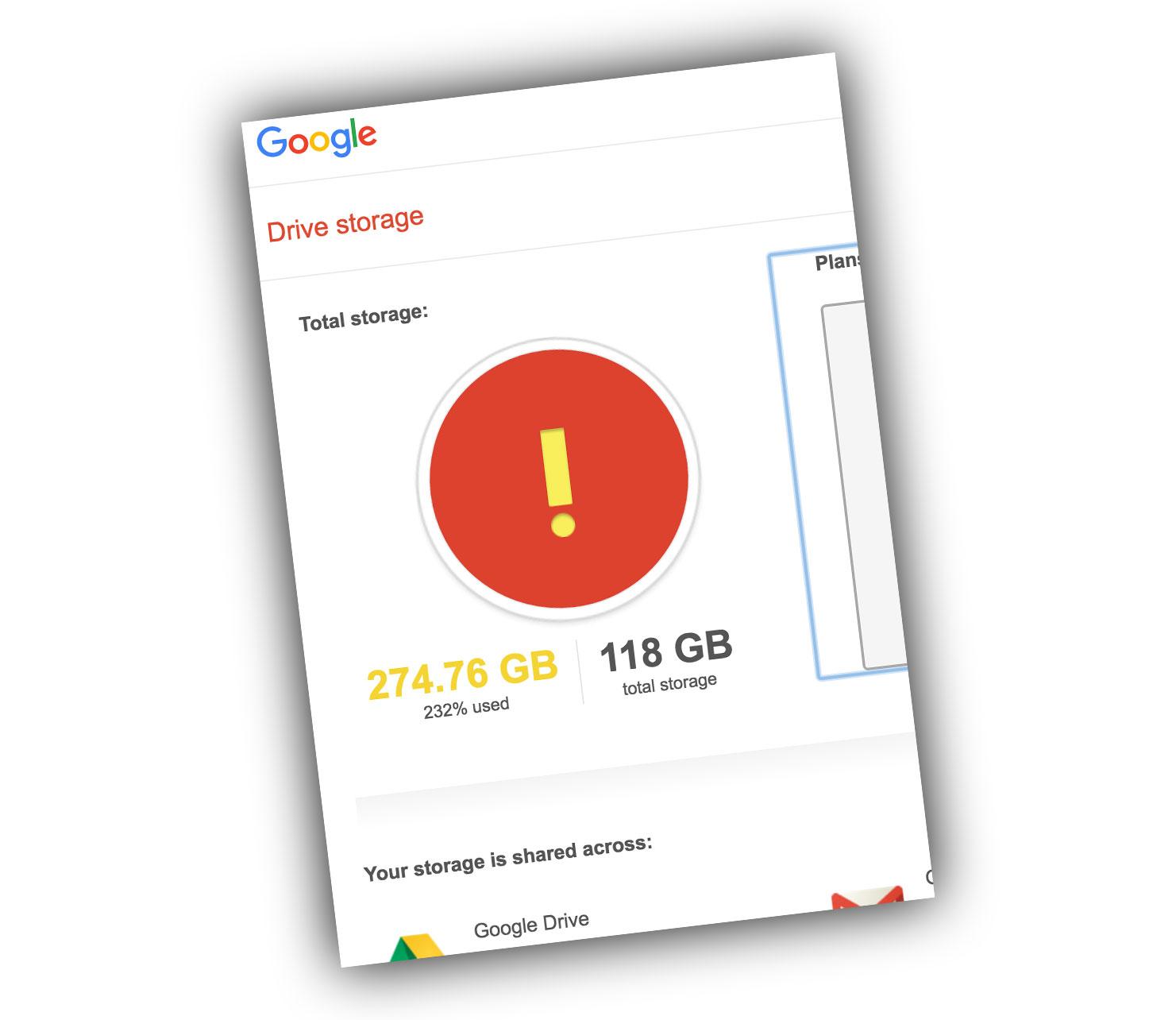Click the 274.76 GB used amount
The image size is (1176, 1020).
point(462,675)
